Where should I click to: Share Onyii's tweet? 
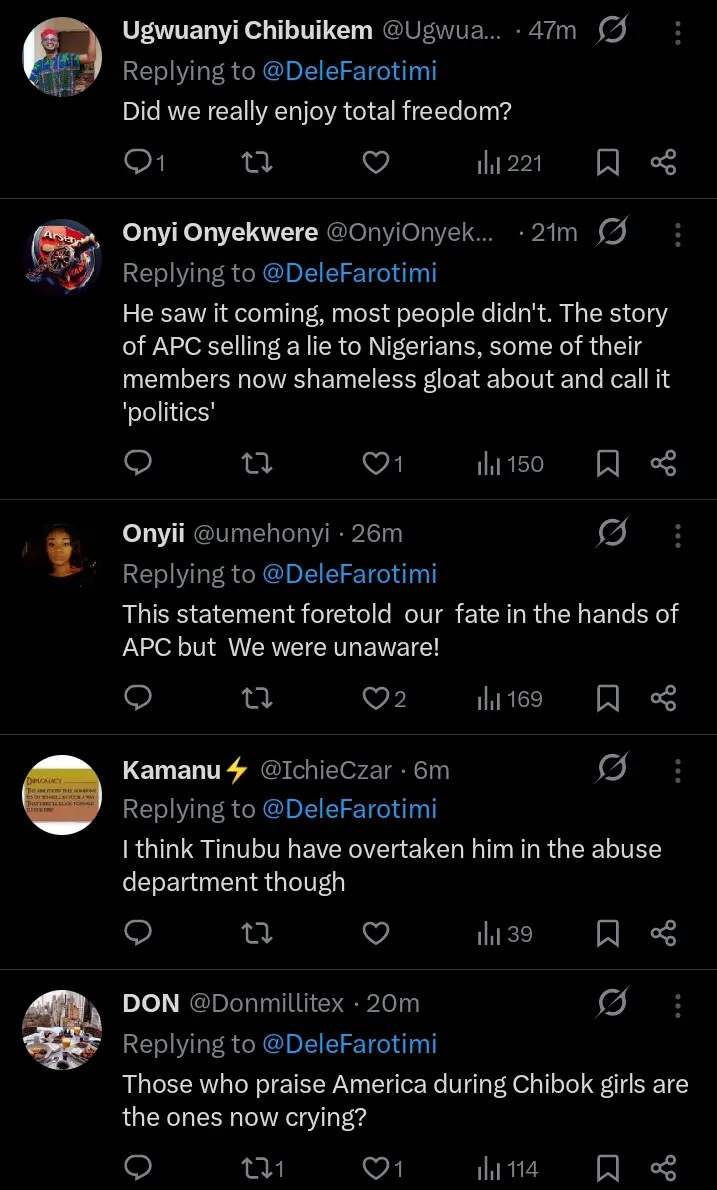coord(663,698)
